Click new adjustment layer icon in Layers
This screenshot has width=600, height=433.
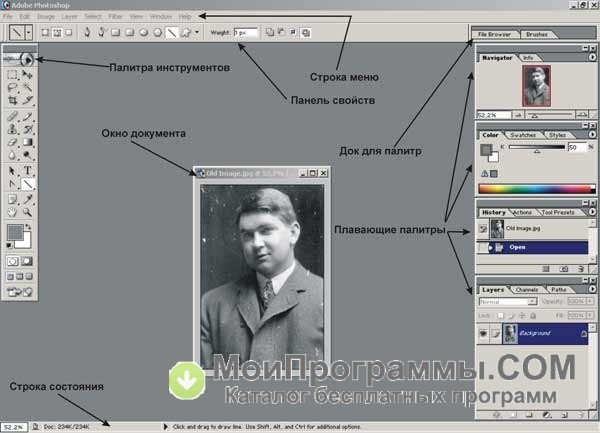tap(547, 415)
